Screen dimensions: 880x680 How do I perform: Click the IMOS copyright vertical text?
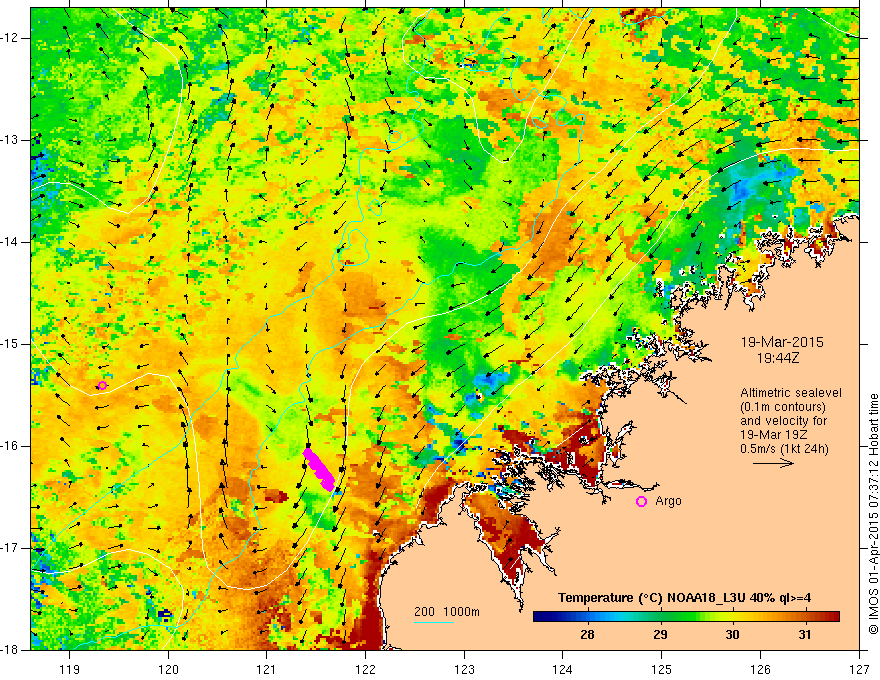[873, 513]
